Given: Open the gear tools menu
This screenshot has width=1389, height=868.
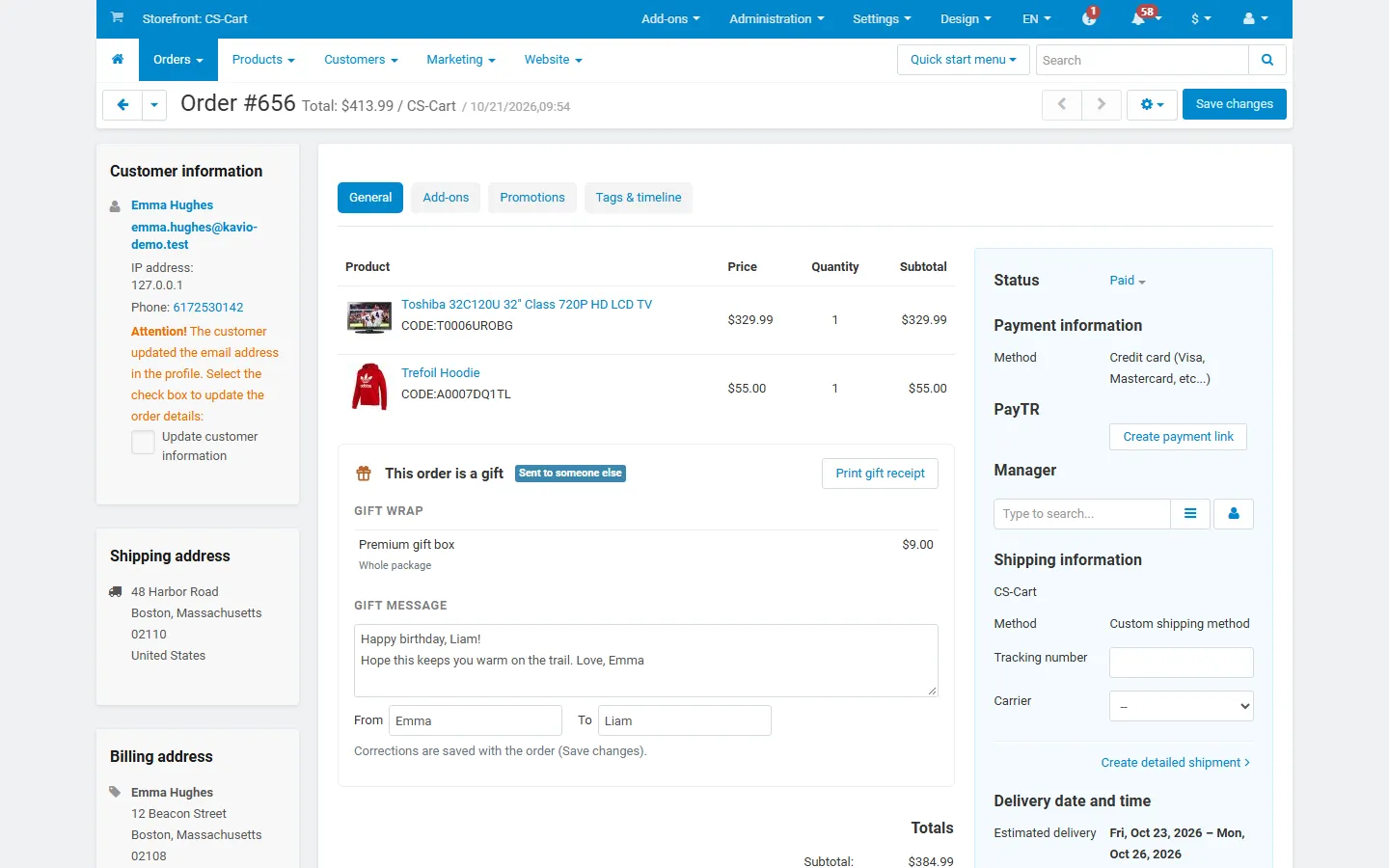Looking at the screenshot, I should (x=1152, y=104).
